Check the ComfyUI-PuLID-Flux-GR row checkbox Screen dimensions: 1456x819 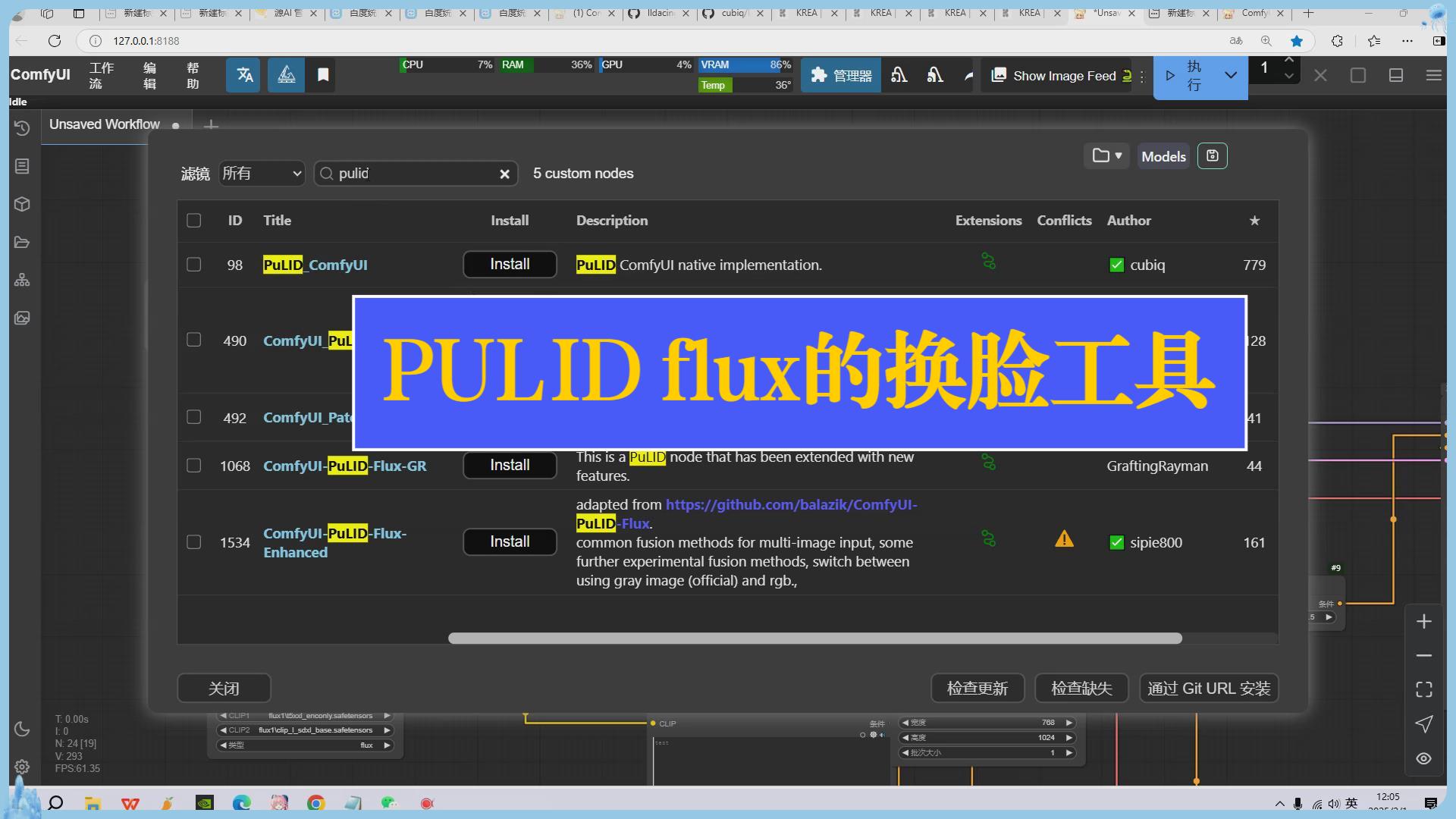[x=194, y=466]
